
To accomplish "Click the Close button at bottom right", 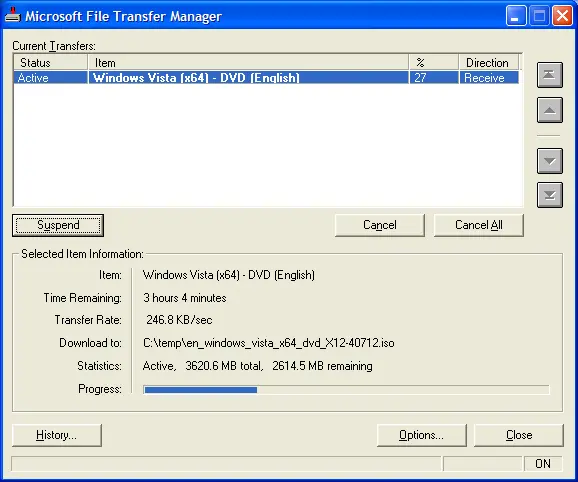I will [x=519, y=435].
